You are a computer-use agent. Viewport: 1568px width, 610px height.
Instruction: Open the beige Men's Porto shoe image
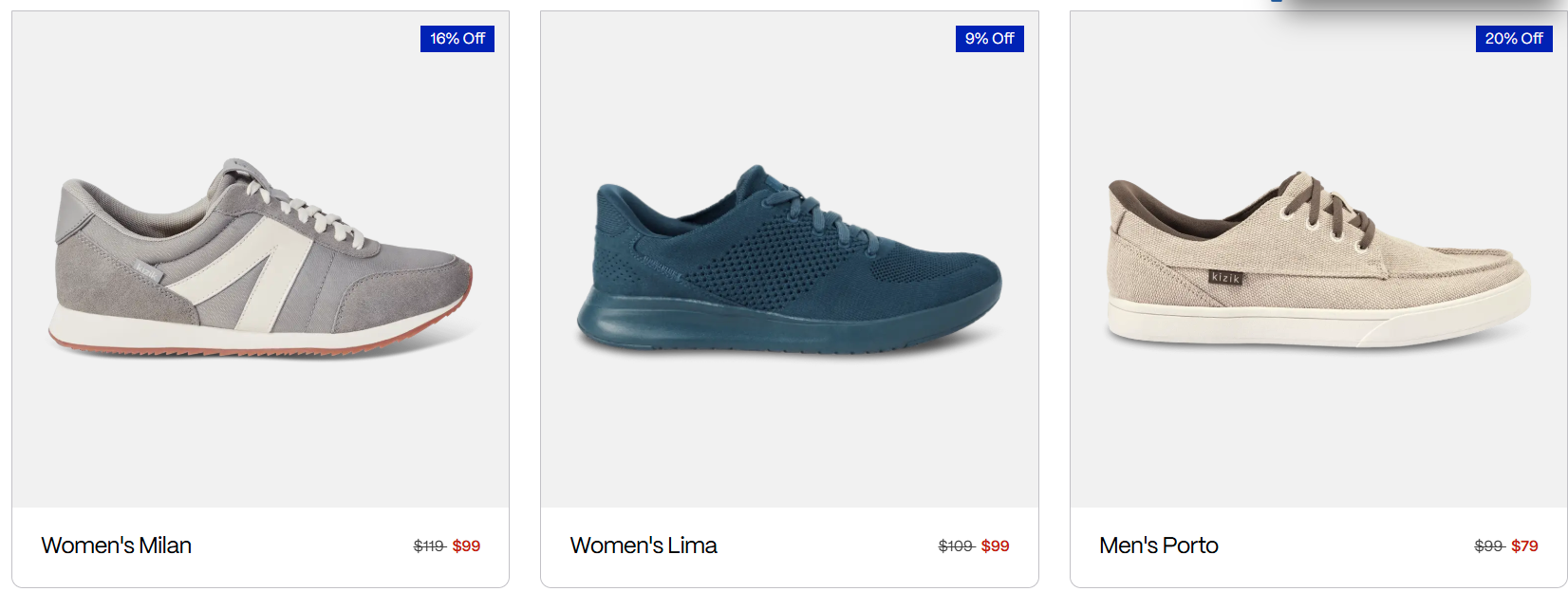(x=1318, y=258)
